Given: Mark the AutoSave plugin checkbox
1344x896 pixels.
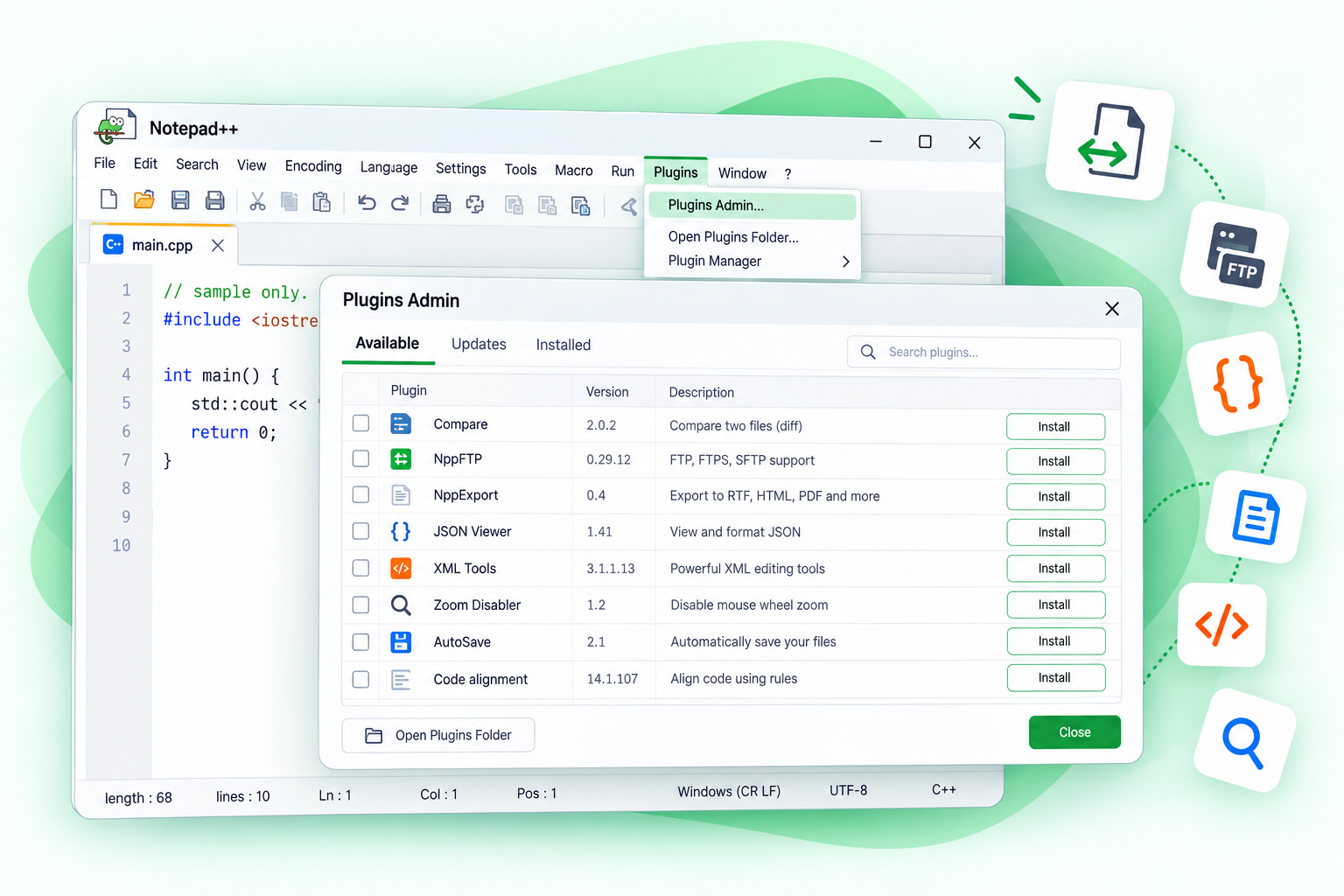Looking at the screenshot, I should (x=360, y=641).
